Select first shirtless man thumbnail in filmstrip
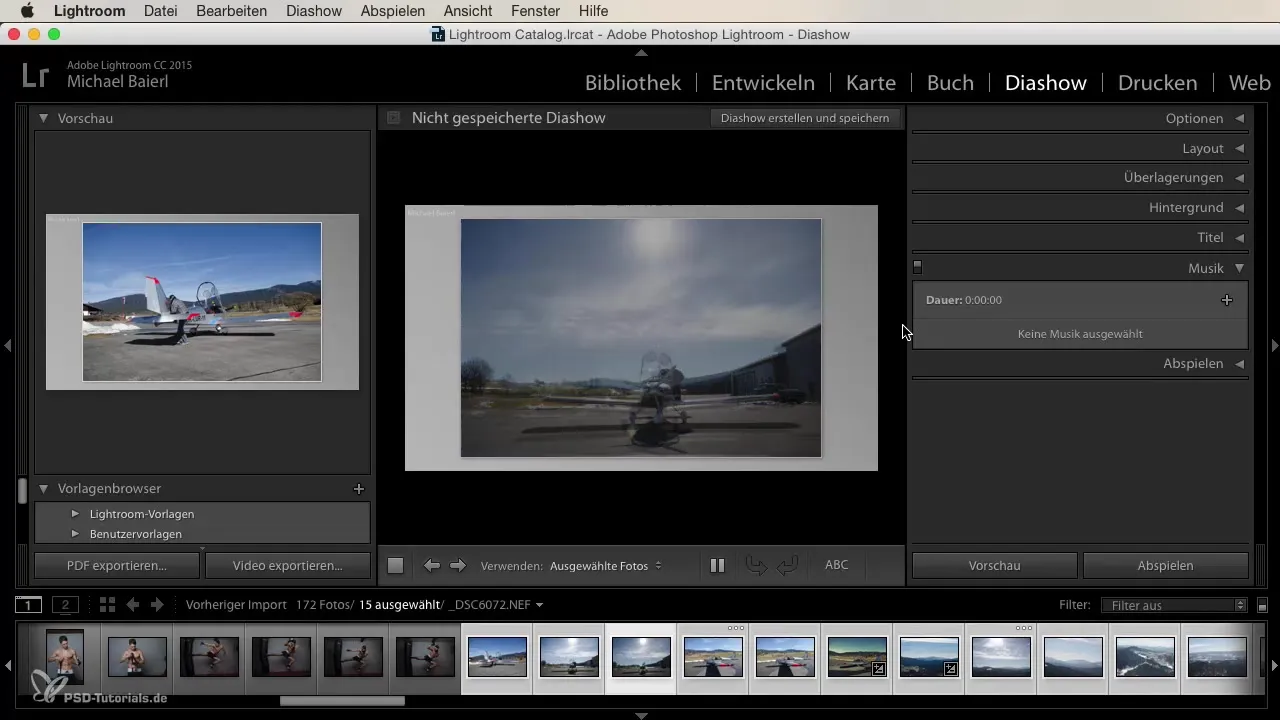Image resolution: width=1280 pixels, height=720 pixels. (65, 656)
